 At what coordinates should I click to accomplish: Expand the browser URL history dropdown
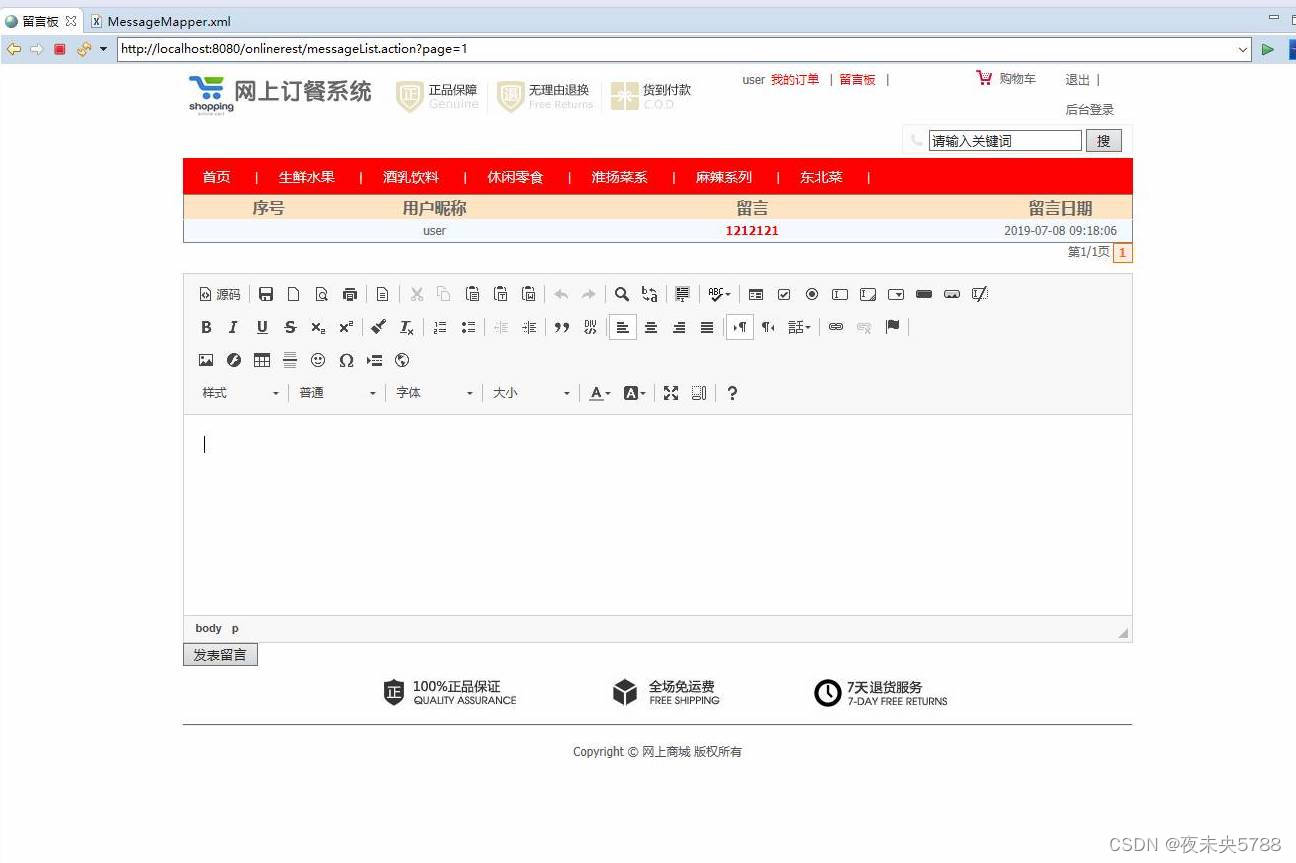click(x=1243, y=49)
